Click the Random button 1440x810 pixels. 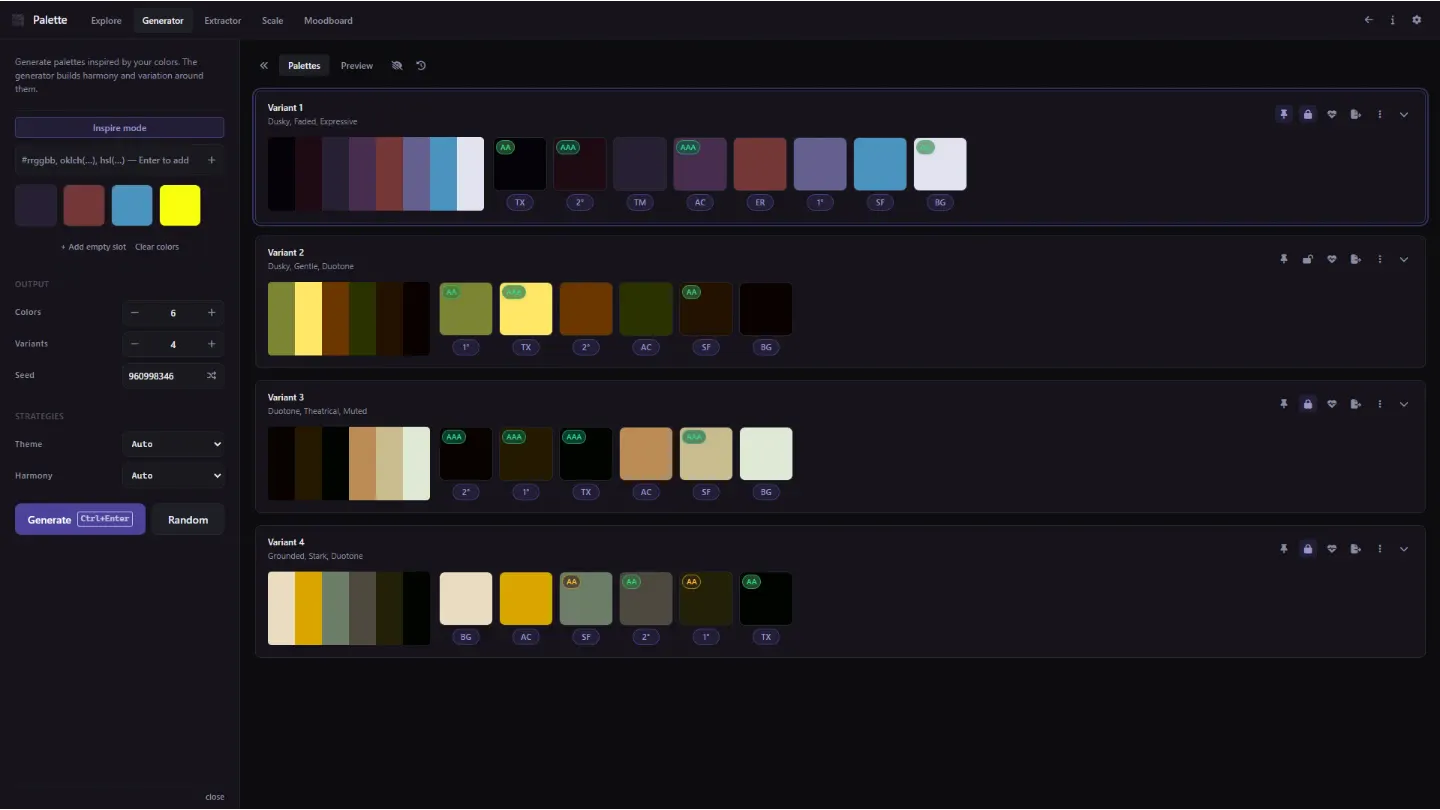(x=188, y=519)
